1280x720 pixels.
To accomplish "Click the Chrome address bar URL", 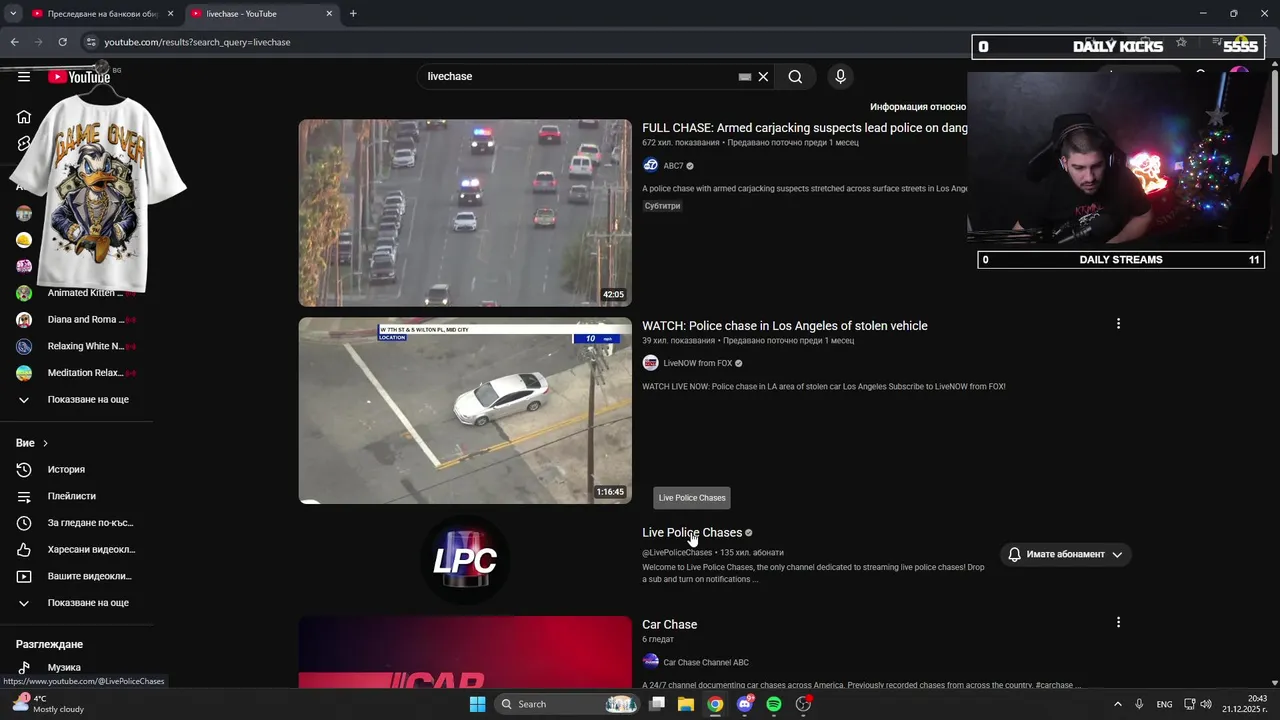I will (198, 42).
